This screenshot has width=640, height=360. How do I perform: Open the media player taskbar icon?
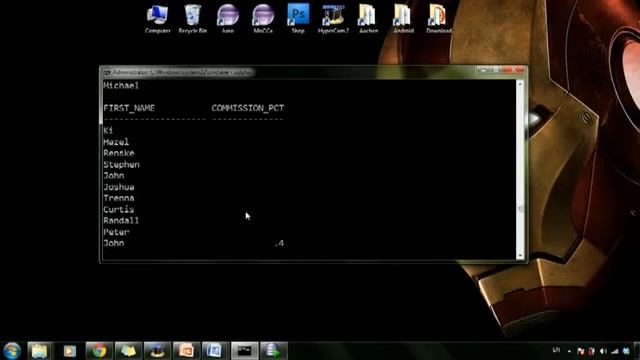[69, 351]
